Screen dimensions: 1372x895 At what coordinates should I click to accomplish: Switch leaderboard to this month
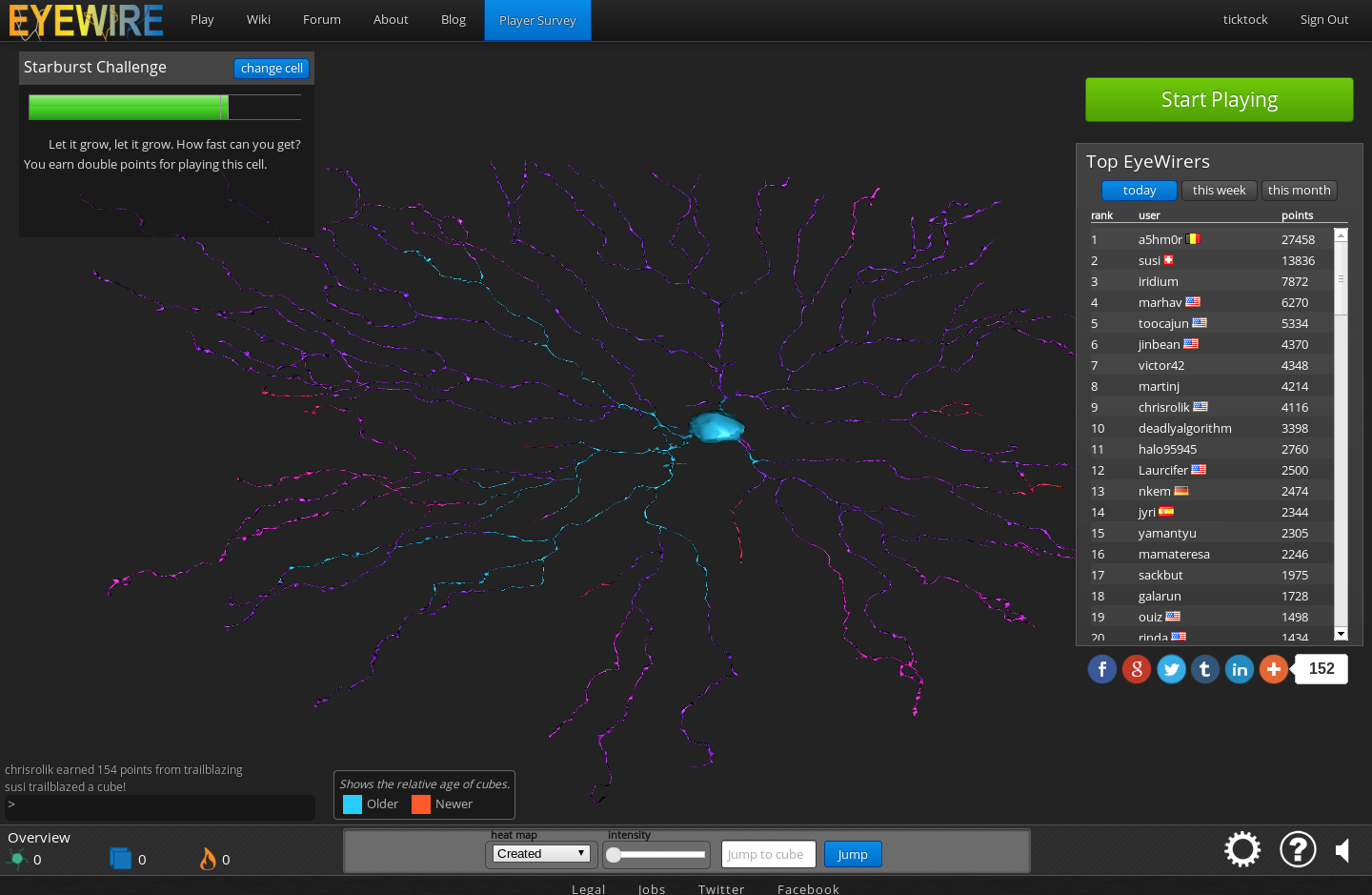point(1300,191)
